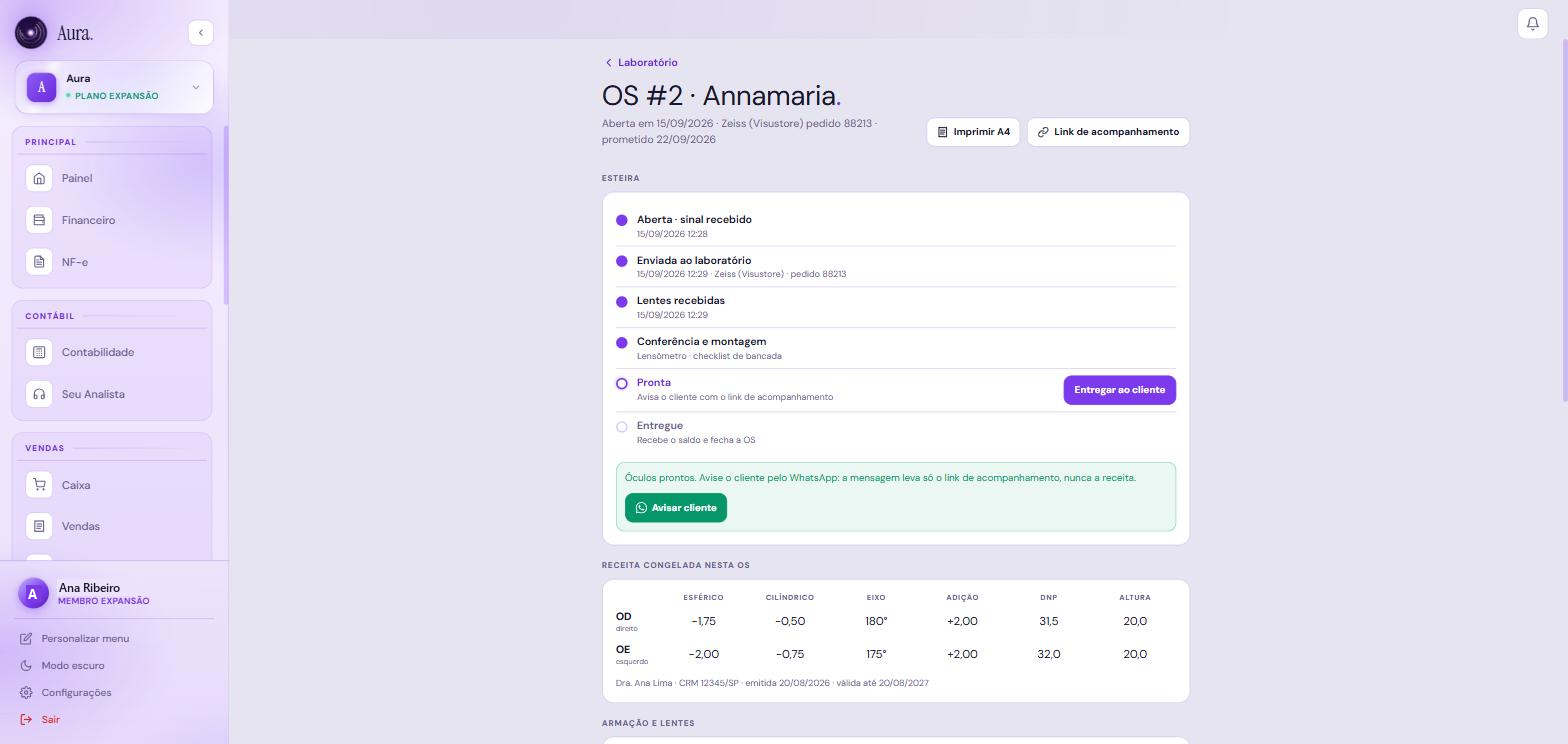Viewport: 1568px width, 744px height.
Task: Click the sidebar menu scrollbar
Action: [226, 215]
